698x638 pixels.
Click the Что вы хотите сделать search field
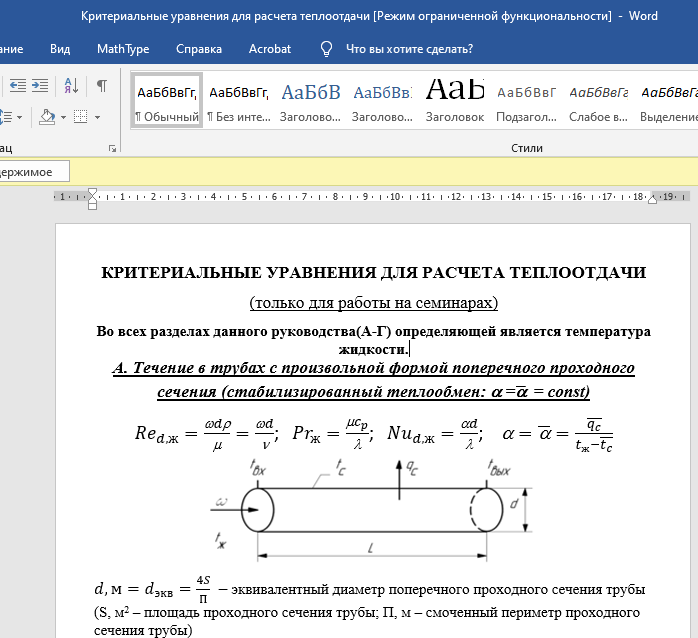(x=409, y=48)
